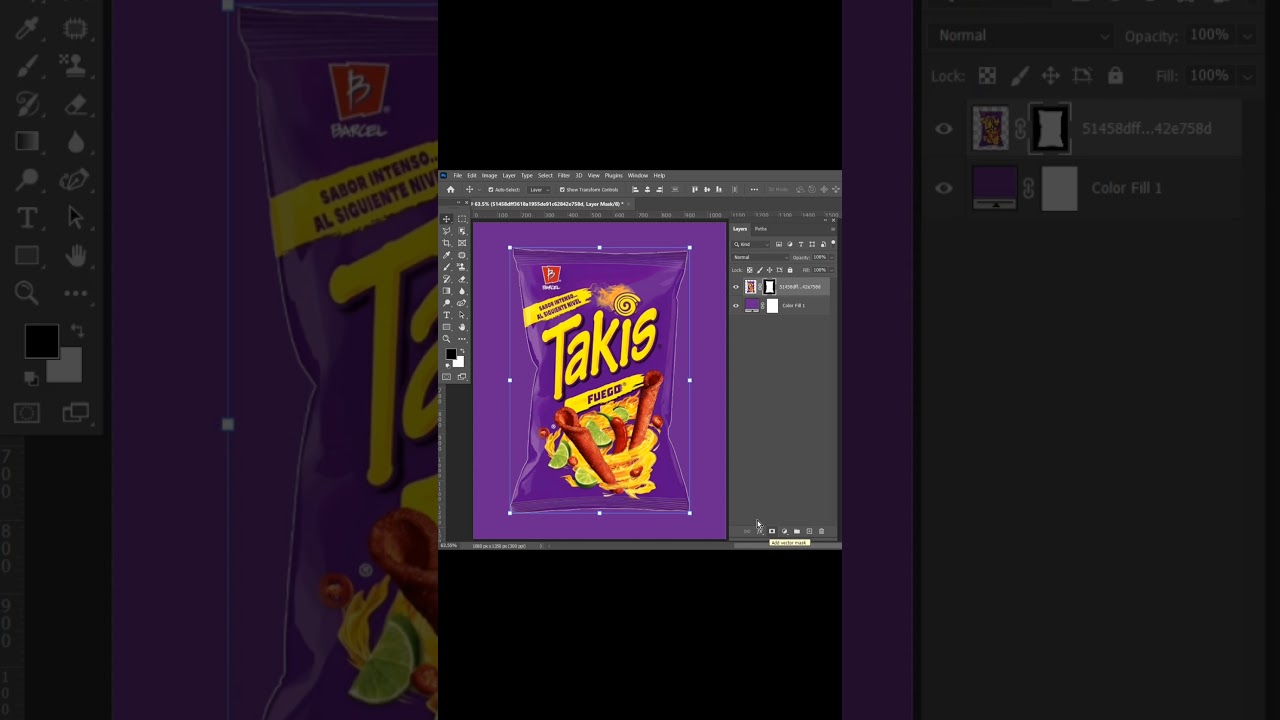Toggle lock all padlock

pyautogui.click(x=790, y=270)
